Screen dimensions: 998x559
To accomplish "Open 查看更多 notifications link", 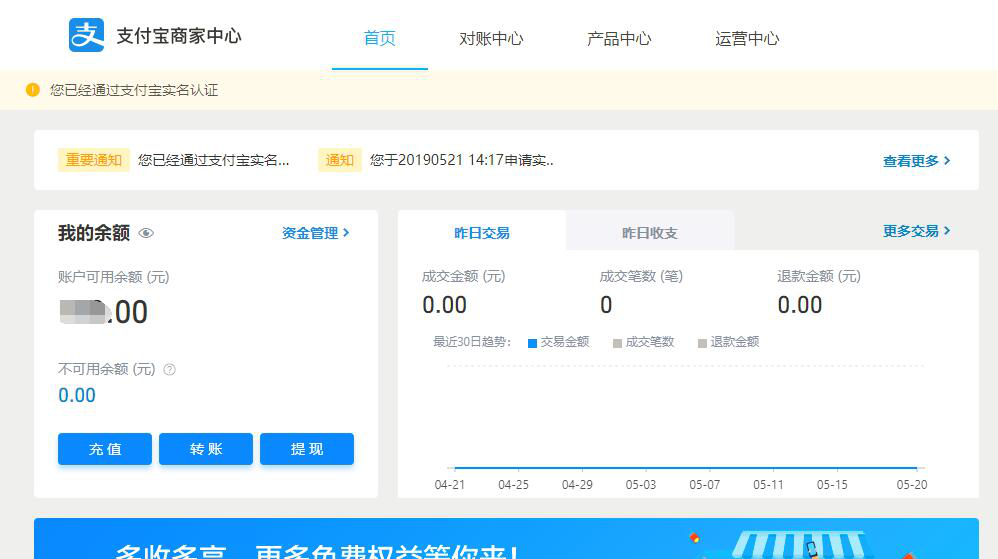I will [x=917, y=160].
